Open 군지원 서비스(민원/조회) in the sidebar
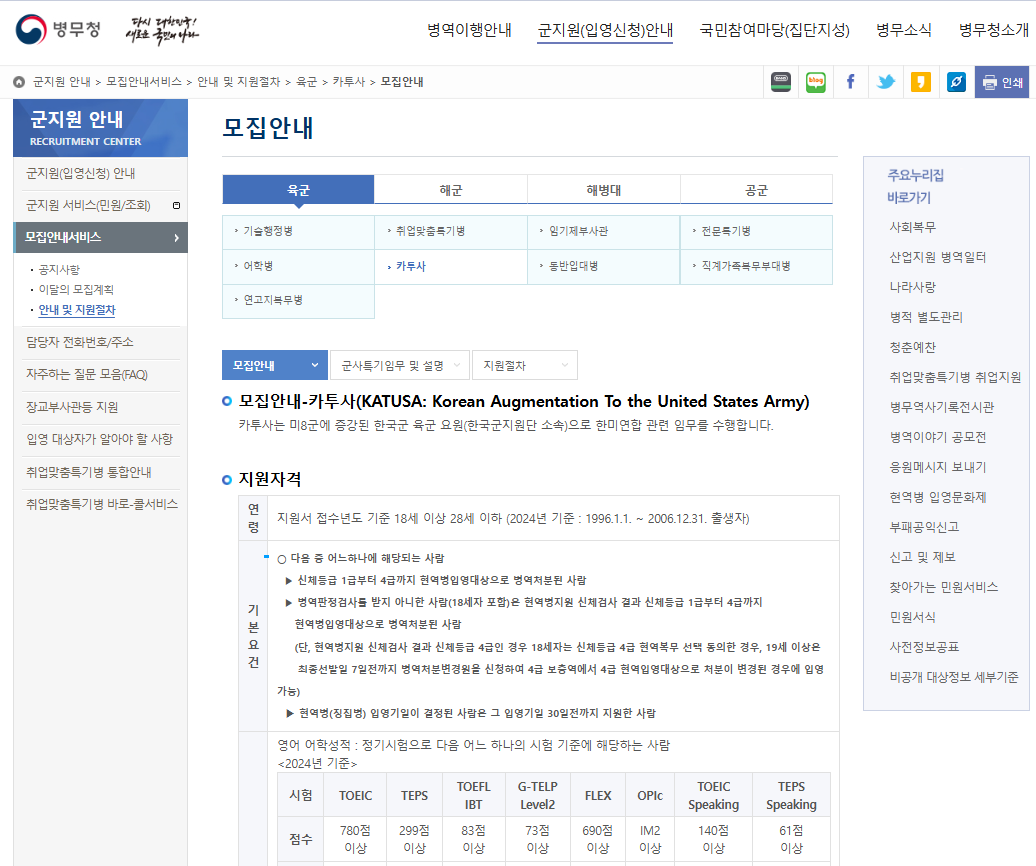 coord(88,205)
